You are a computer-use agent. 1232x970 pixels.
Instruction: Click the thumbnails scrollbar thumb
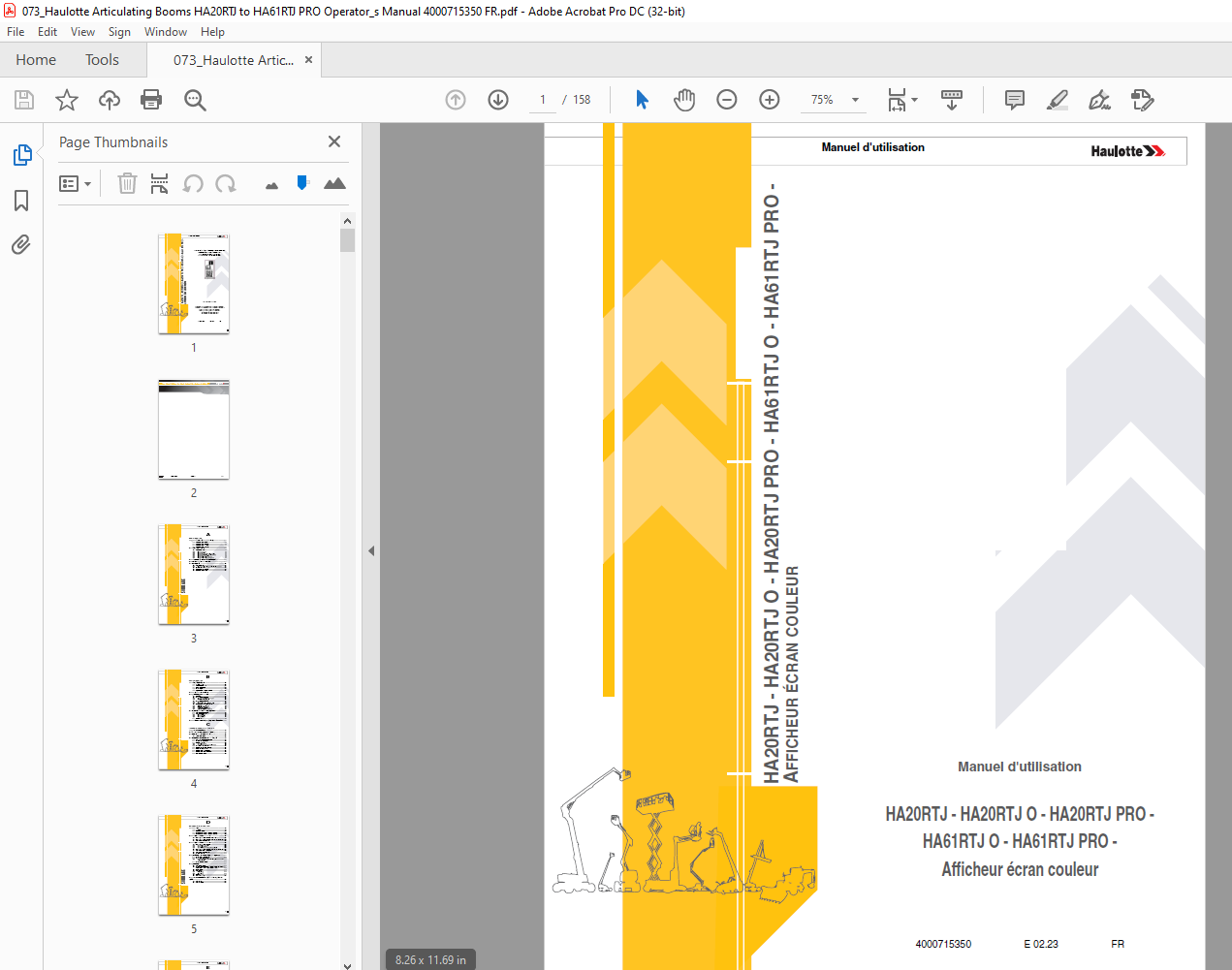pos(347,240)
